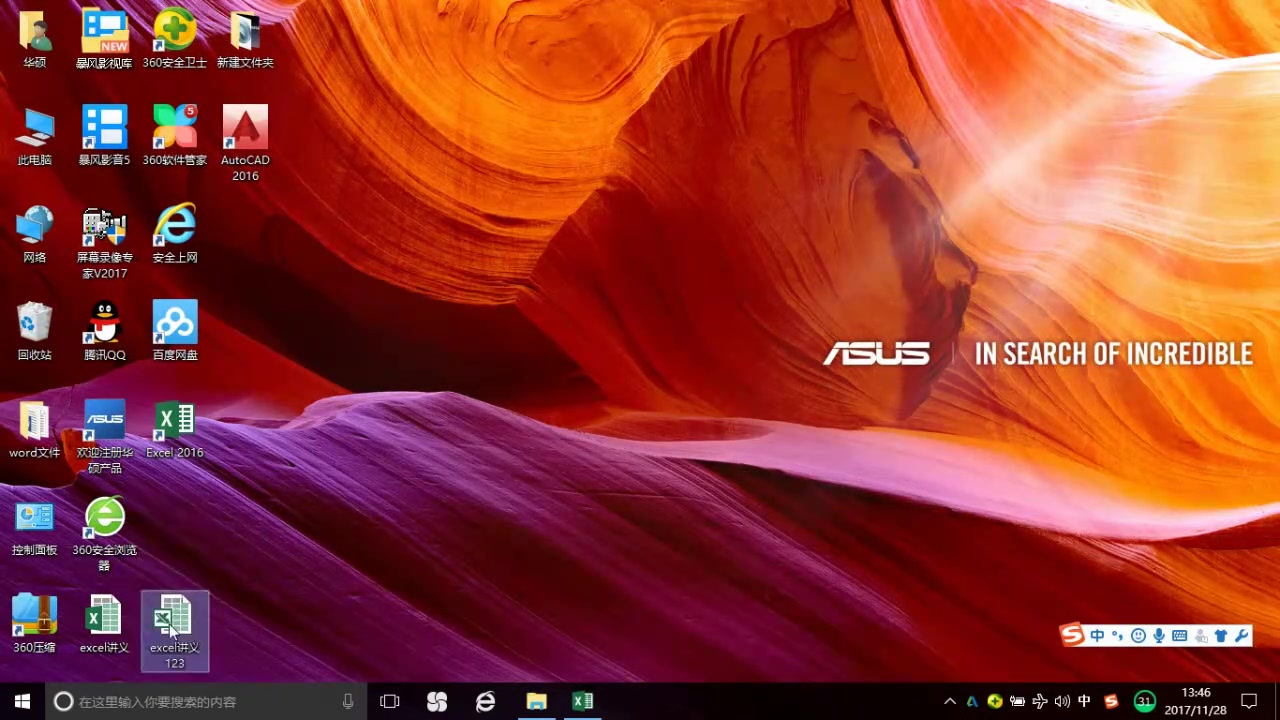This screenshot has height=720, width=1280.
Task: Open Task View on the taskbar
Action: (390, 701)
